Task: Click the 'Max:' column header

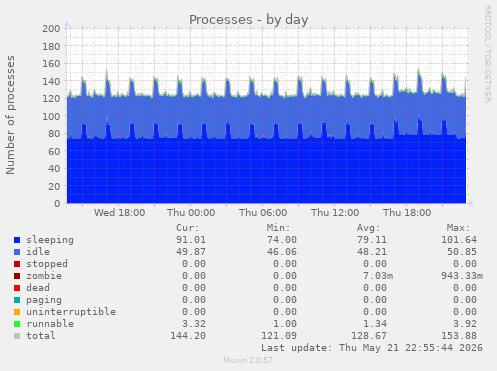Action: [x=458, y=228]
